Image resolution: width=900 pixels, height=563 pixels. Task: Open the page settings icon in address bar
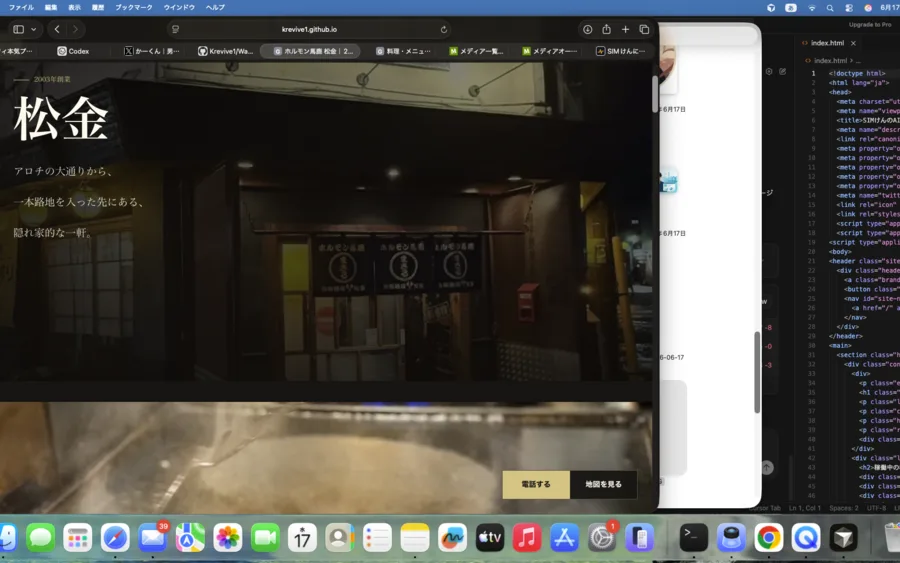coord(176,29)
